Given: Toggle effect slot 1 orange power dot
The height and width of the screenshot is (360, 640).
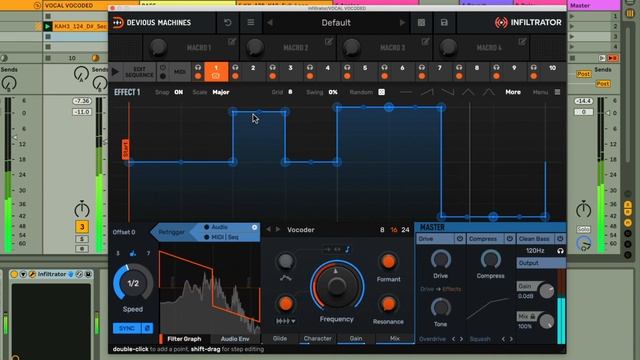Looking at the screenshot, I should click(198, 76).
